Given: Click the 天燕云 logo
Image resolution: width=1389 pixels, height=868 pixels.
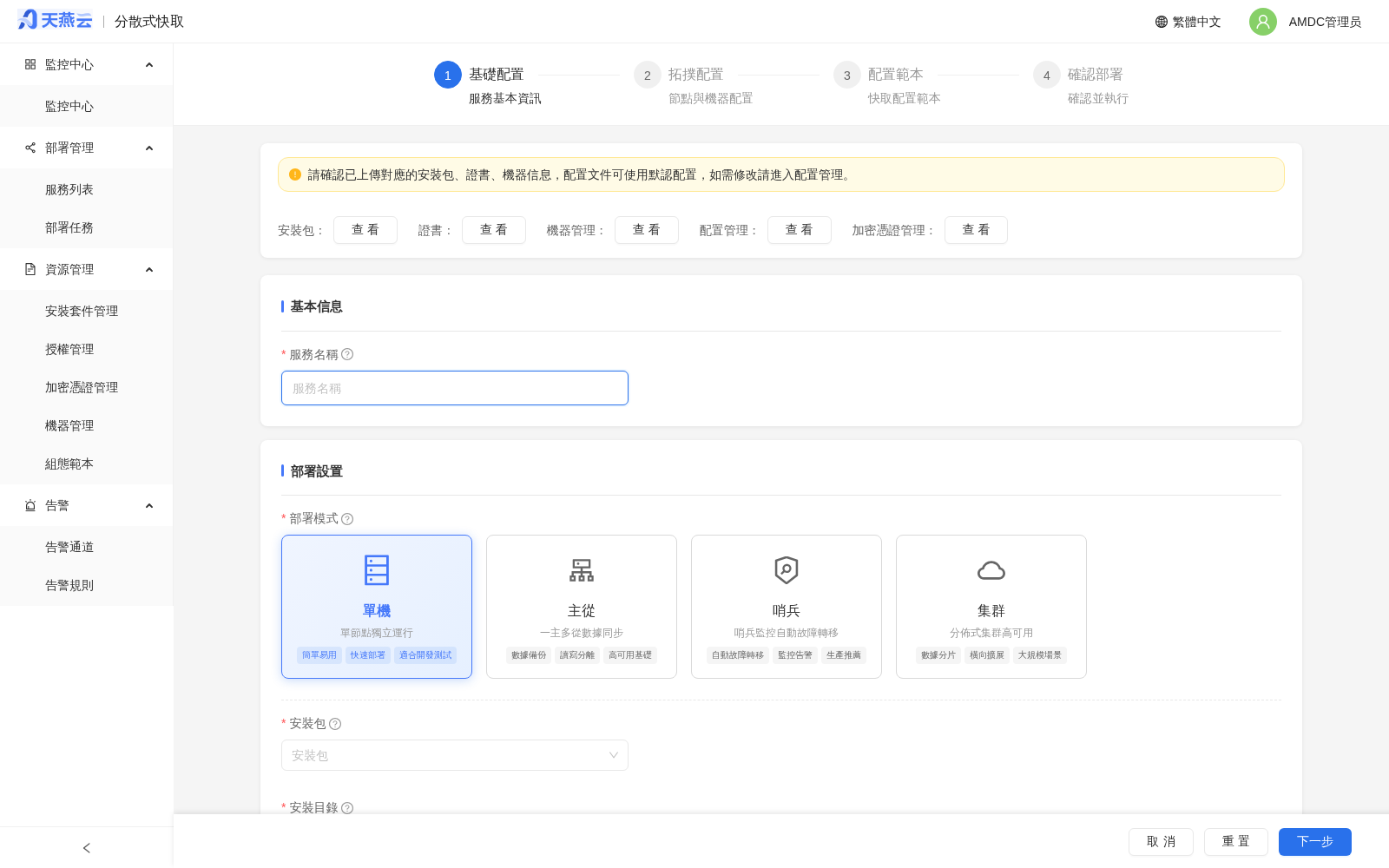Looking at the screenshot, I should tap(55, 20).
